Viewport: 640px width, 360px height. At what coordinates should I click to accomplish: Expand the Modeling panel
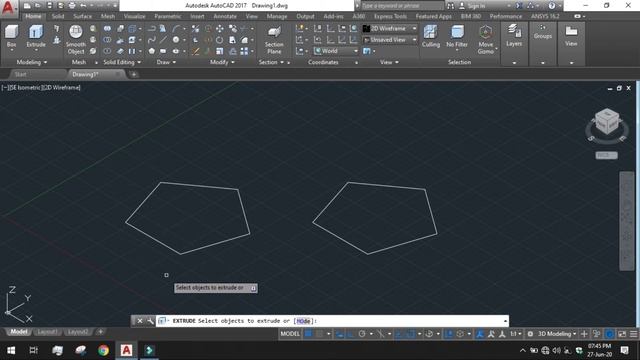[31, 62]
